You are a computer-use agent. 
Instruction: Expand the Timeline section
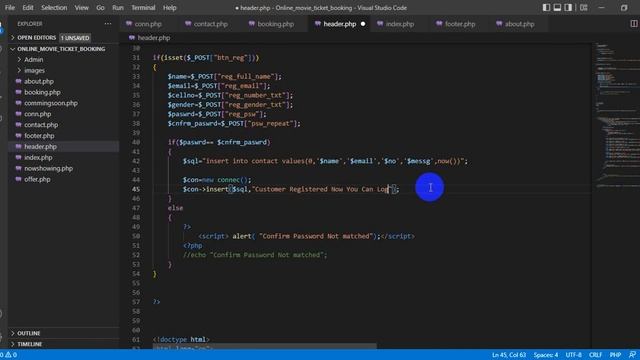coord(29,344)
